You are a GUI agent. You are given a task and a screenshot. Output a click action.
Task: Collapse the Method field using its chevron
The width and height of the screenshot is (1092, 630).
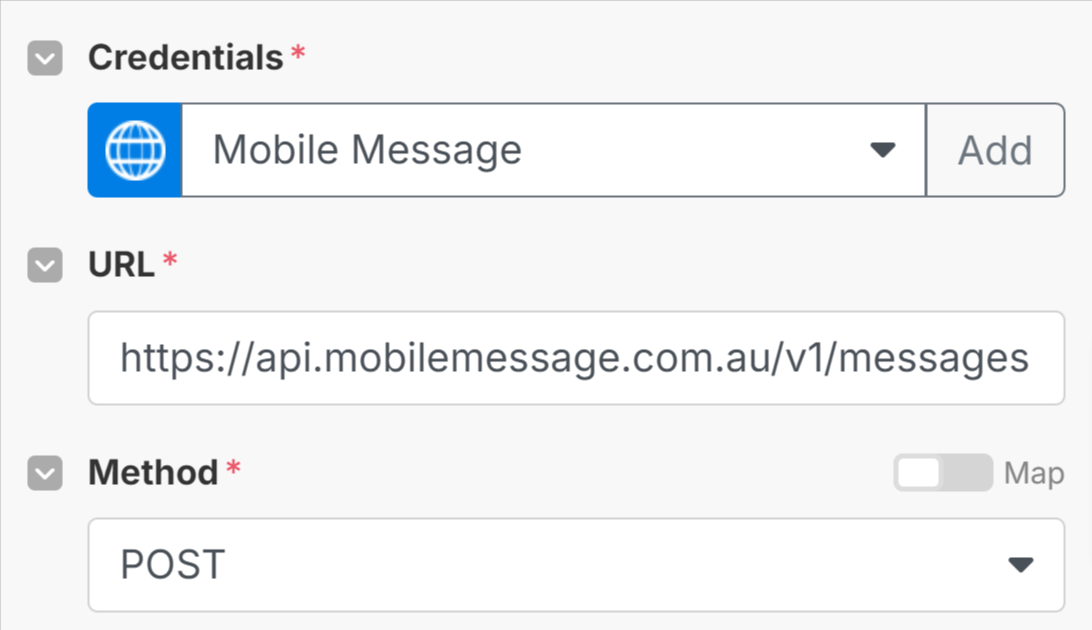(x=45, y=472)
